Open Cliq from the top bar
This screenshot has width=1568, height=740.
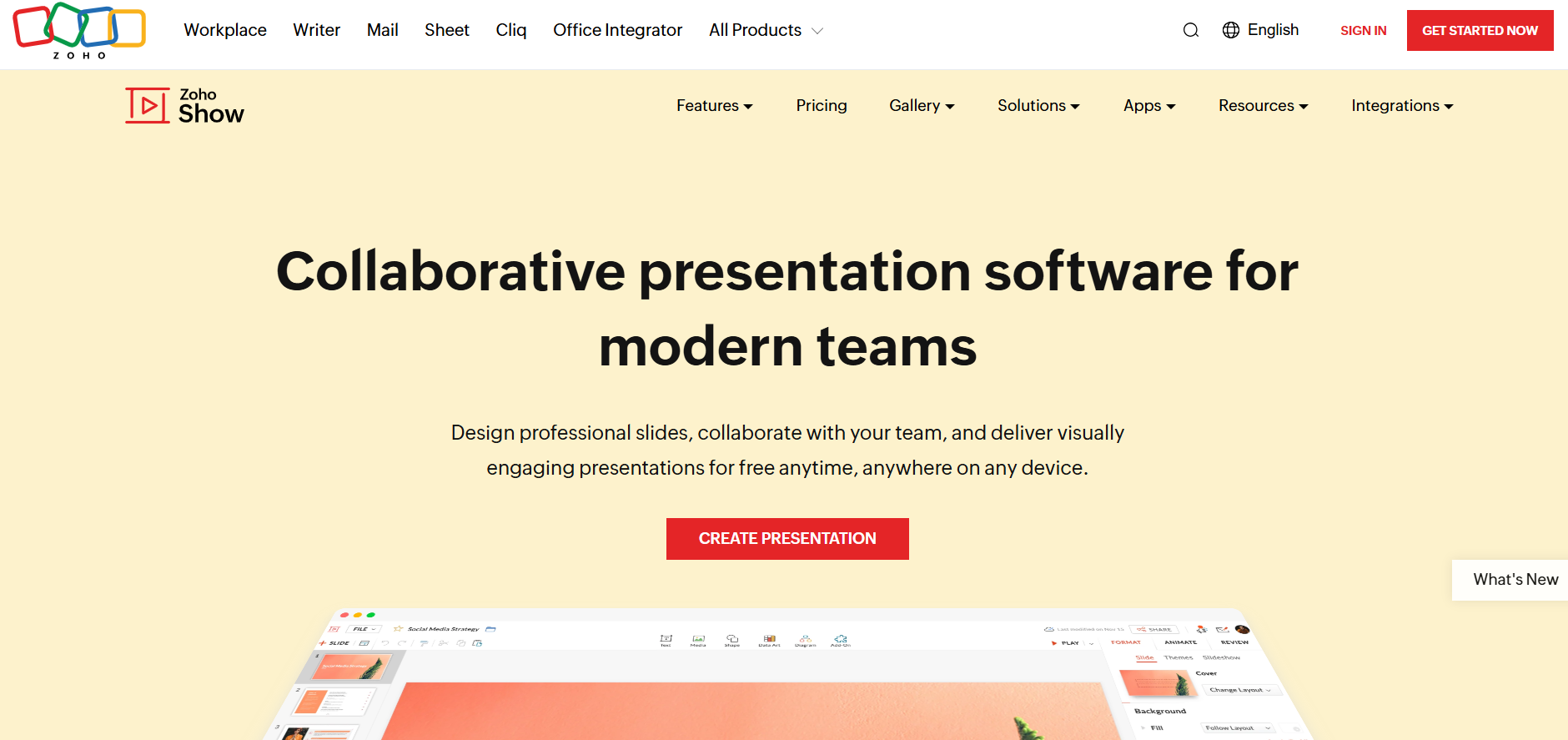coord(511,30)
